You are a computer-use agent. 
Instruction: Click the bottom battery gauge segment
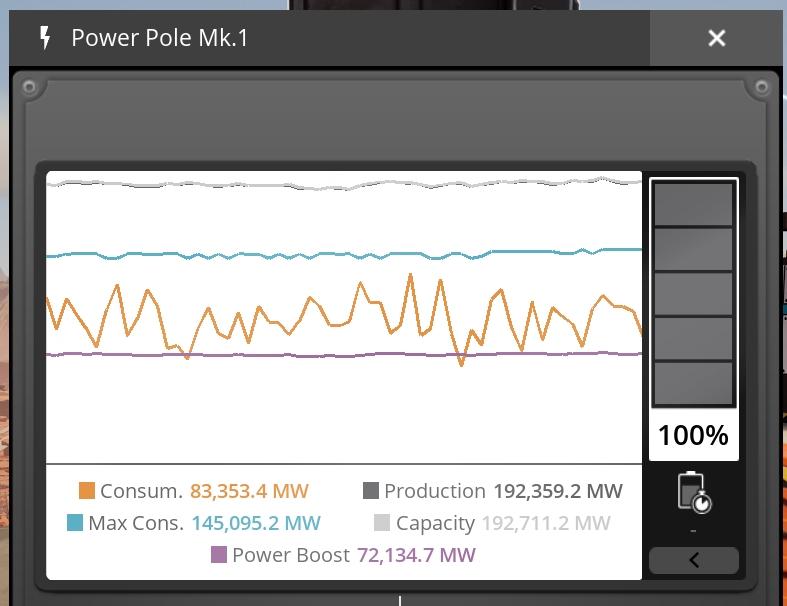[x=693, y=384]
